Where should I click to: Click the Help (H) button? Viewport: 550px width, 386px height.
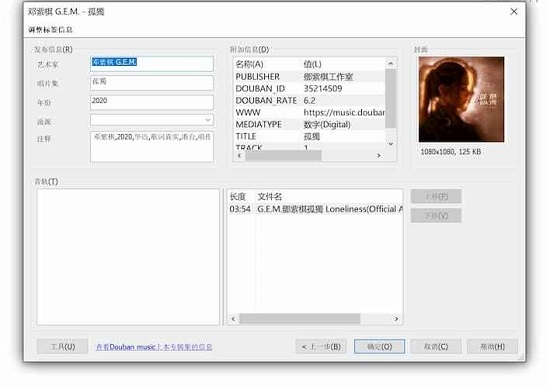pyautogui.click(x=492, y=347)
